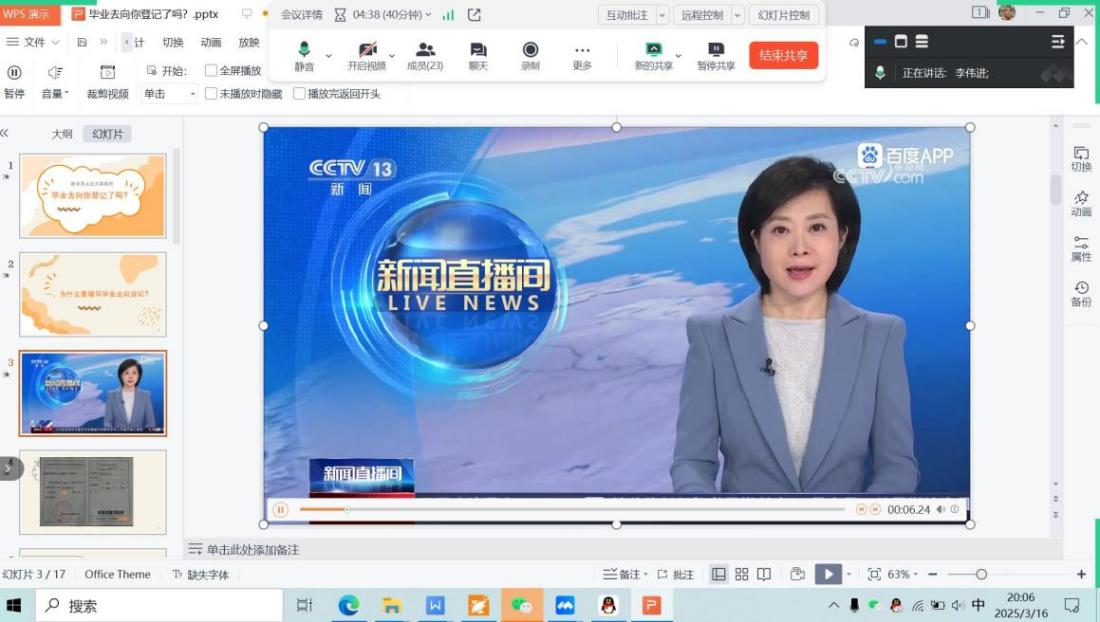Click the 幻灯片控制 button

tap(783, 15)
